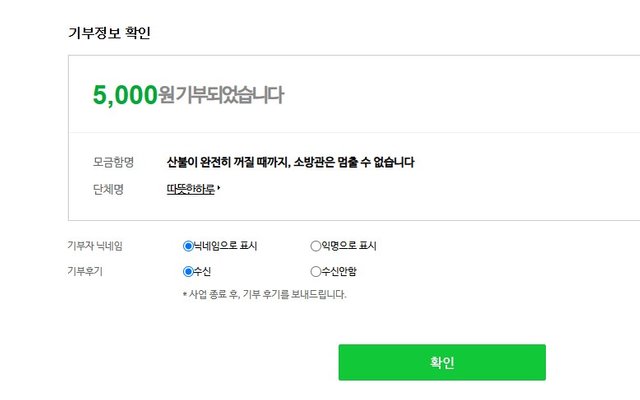Click the green 5,000 donation amount
This screenshot has width=640, height=400.
click(125, 95)
